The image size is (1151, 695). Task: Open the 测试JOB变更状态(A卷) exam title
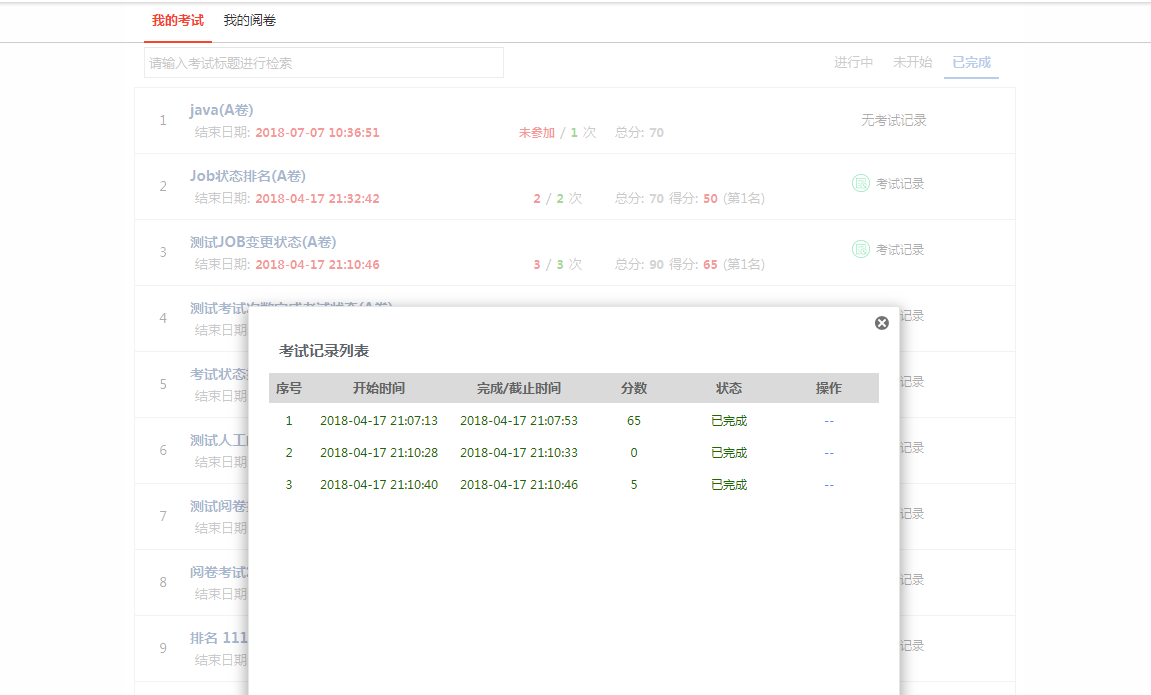263,242
